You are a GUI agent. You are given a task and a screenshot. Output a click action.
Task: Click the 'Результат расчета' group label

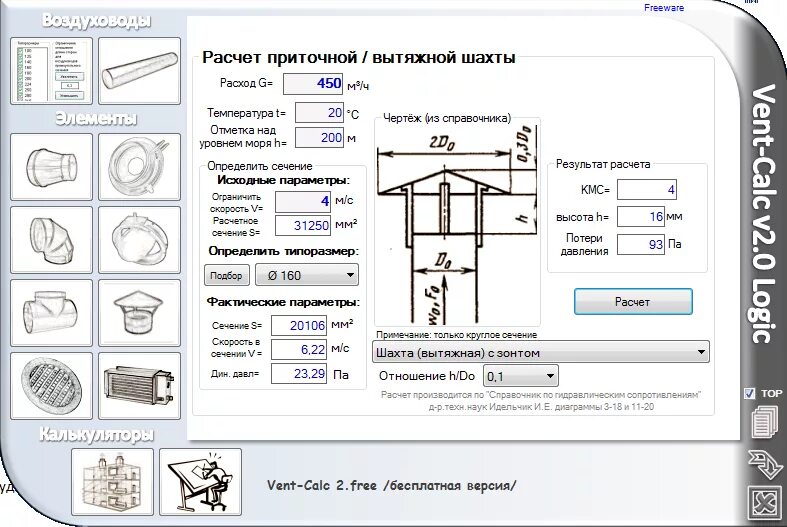[603, 164]
